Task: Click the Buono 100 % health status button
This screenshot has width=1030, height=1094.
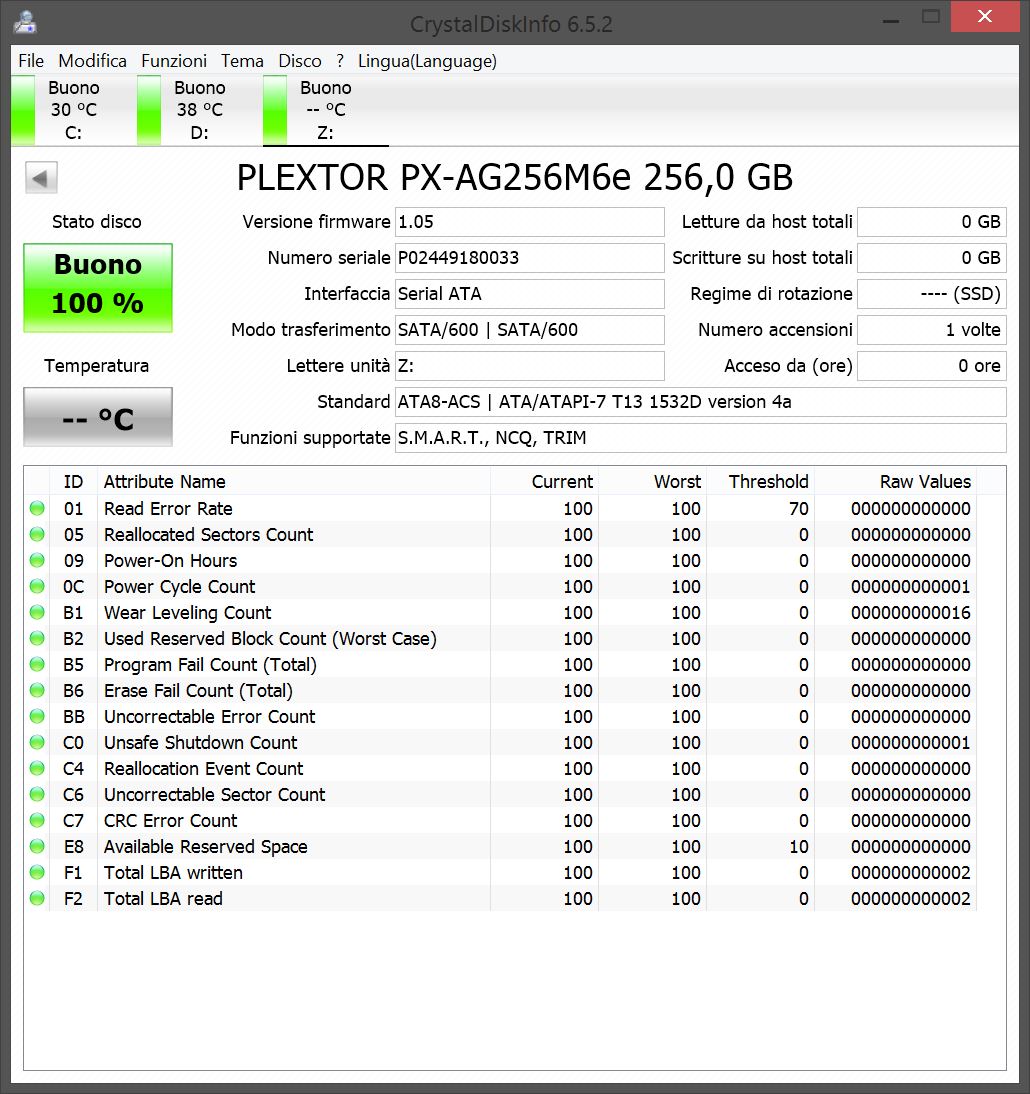Action: (98, 287)
